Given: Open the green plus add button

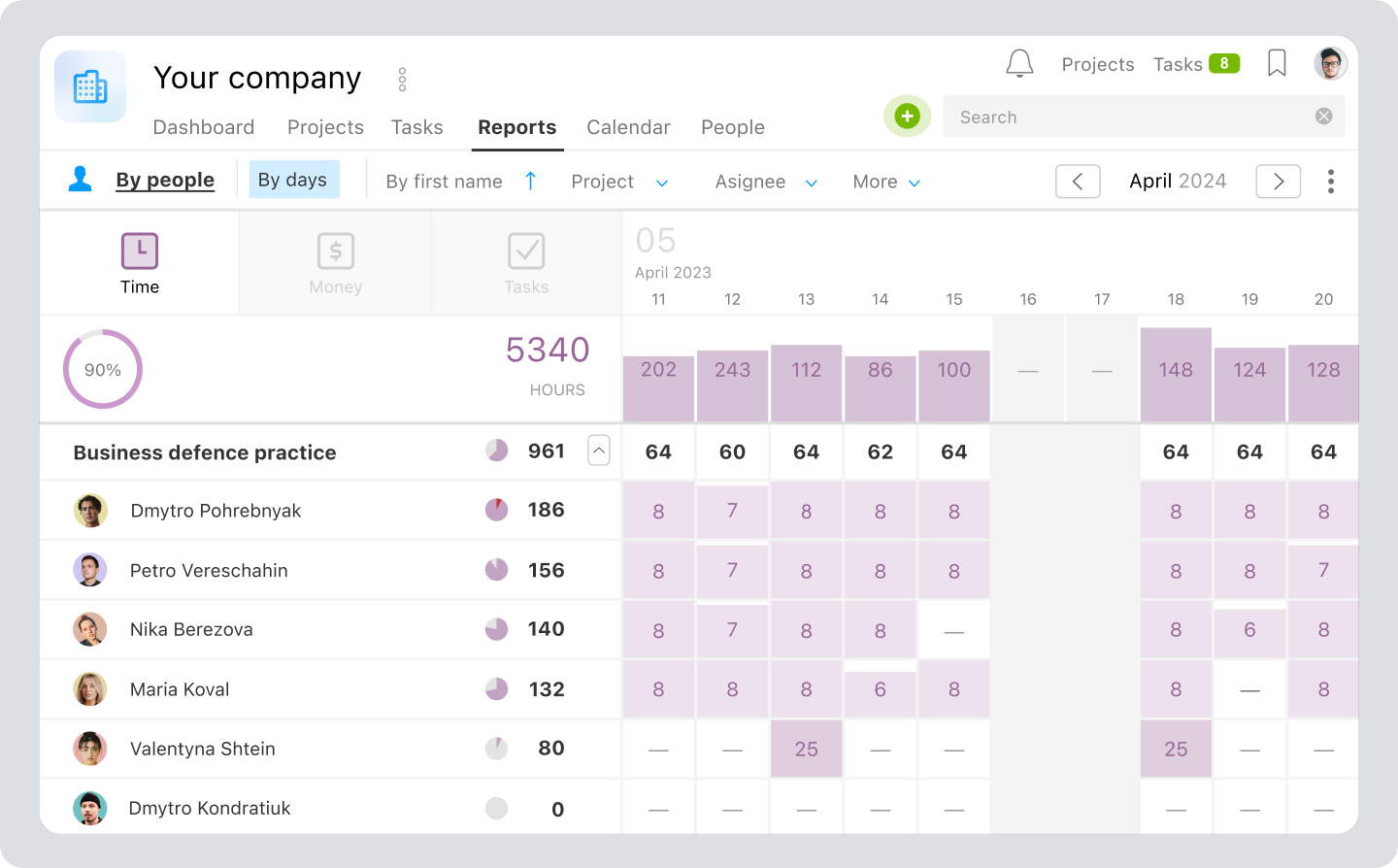Looking at the screenshot, I should point(907,116).
